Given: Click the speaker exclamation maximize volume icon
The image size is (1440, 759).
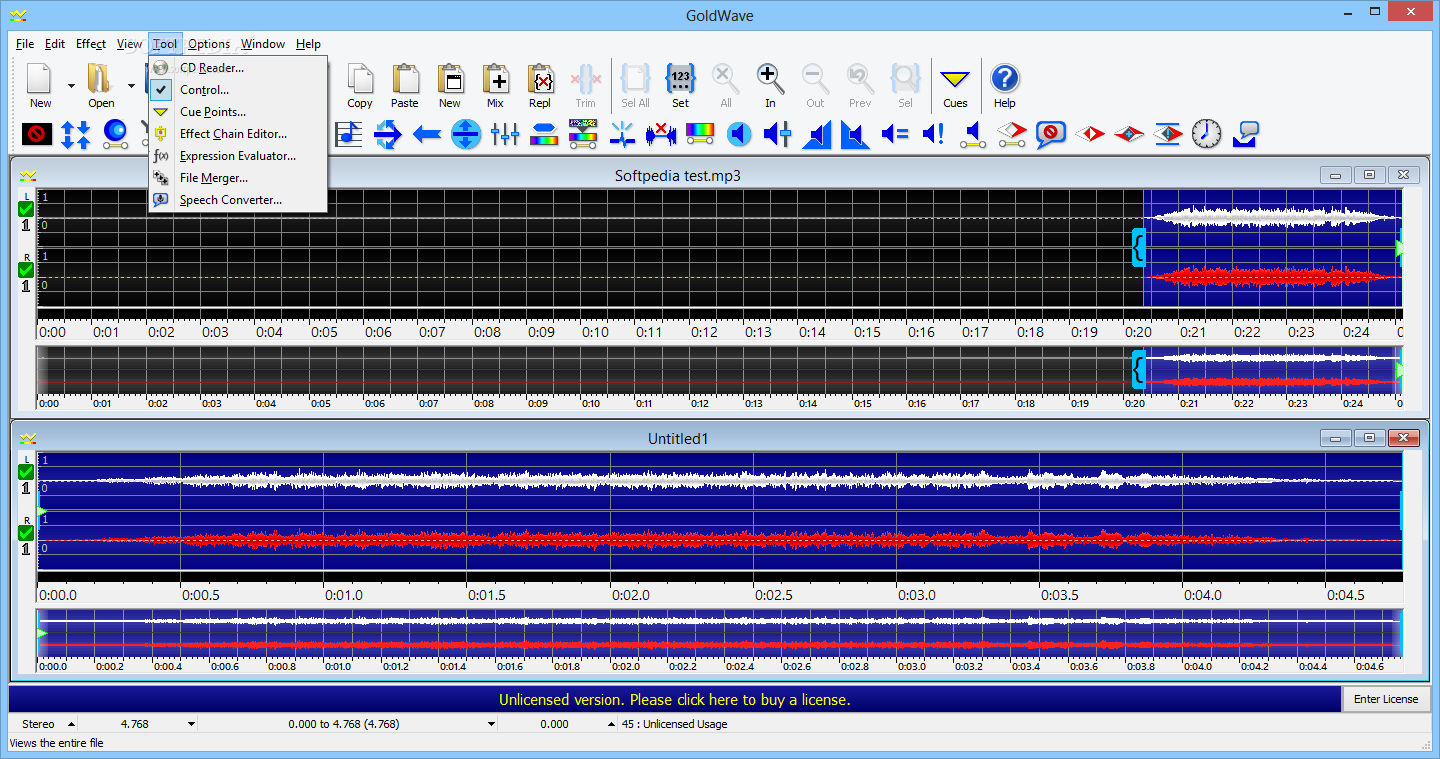Looking at the screenshot, I should click(933, 133).
